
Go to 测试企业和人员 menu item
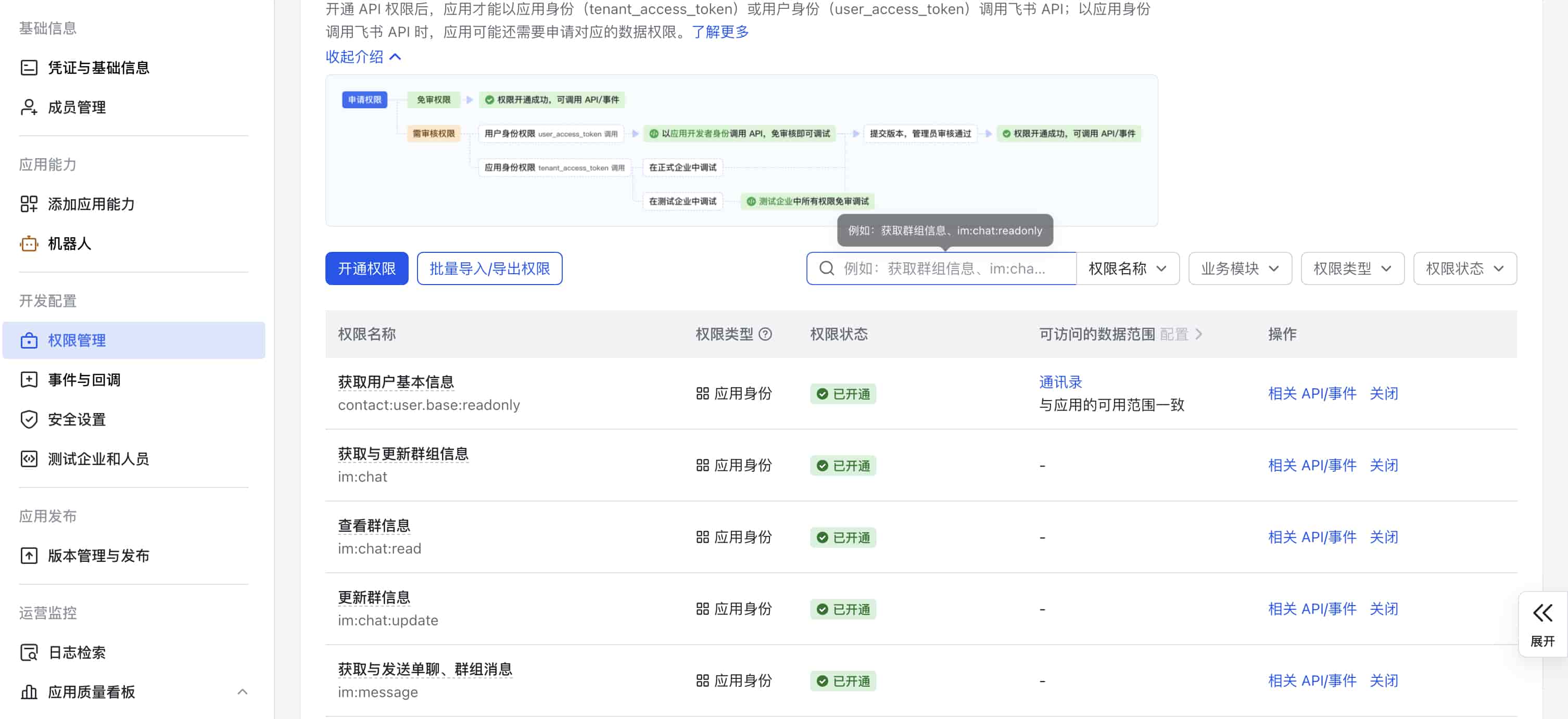click(98, 459)
